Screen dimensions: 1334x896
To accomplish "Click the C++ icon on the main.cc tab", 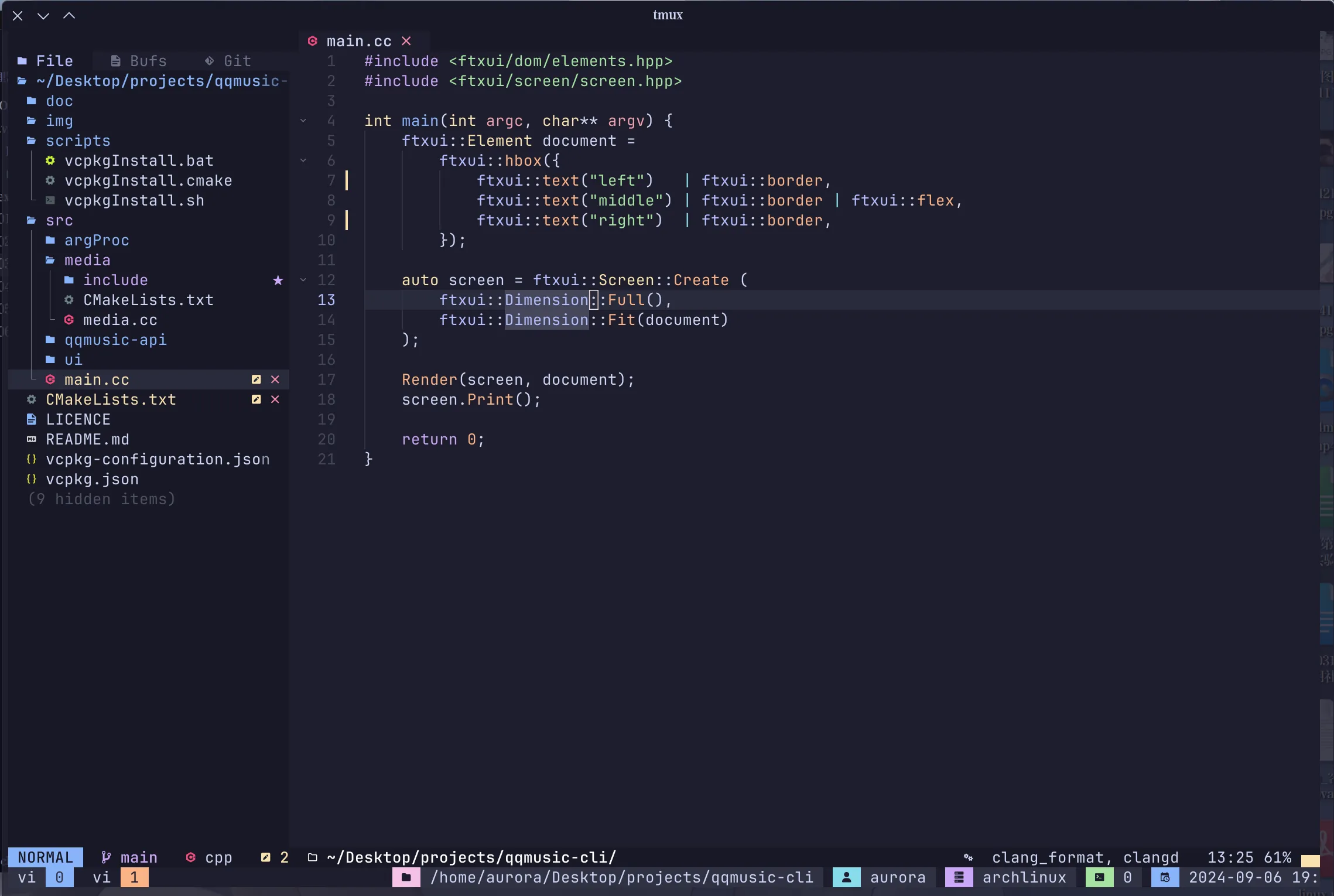I will 313,41.
